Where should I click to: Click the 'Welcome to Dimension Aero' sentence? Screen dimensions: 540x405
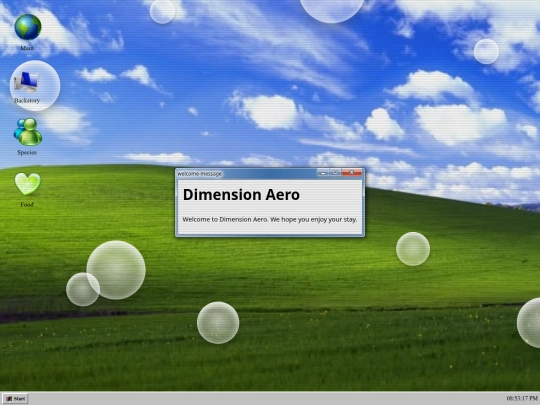point(270,219)
